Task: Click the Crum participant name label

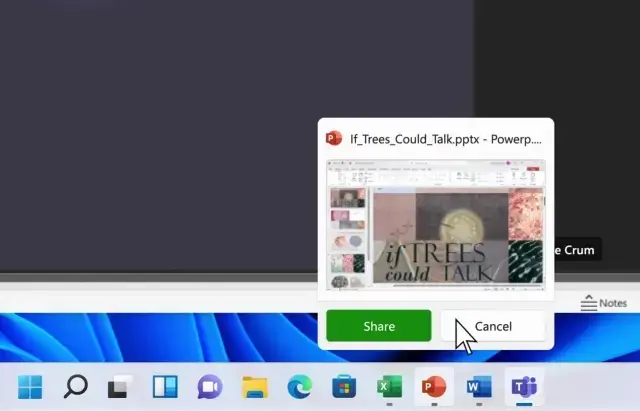Action: (x=578, y=250)
